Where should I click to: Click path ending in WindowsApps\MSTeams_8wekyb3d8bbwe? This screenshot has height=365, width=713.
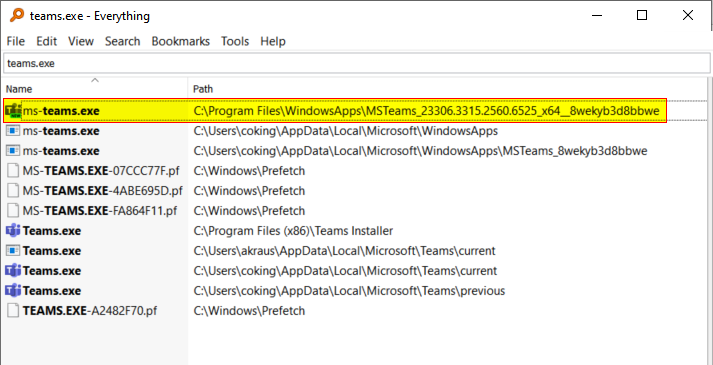tap(420, 150)
